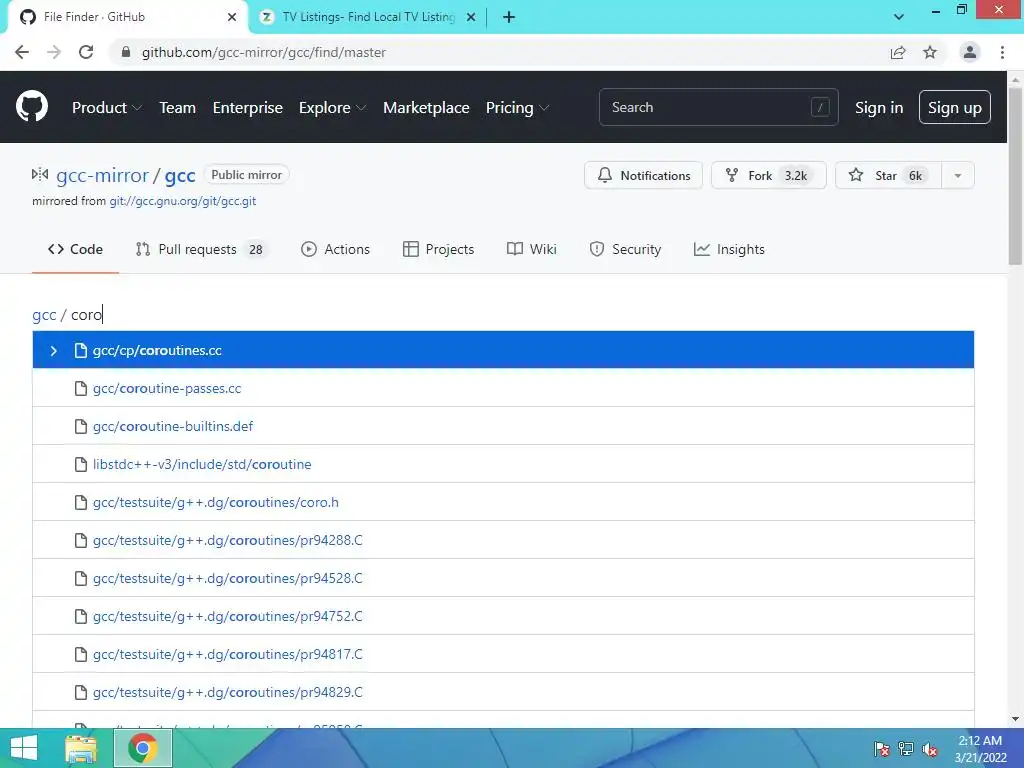Open the Team page

(x=178, y=108)
